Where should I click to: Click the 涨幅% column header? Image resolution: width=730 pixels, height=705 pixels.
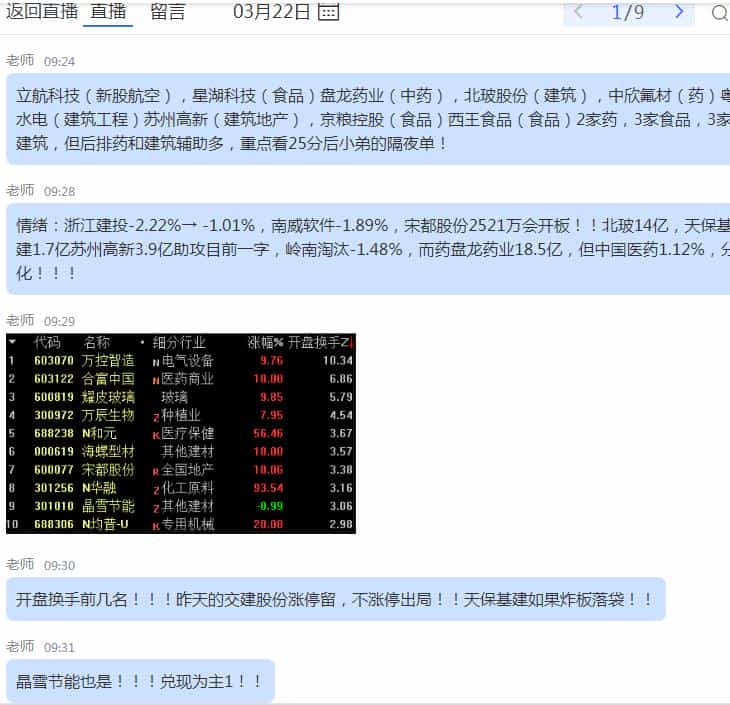point(265,343)
